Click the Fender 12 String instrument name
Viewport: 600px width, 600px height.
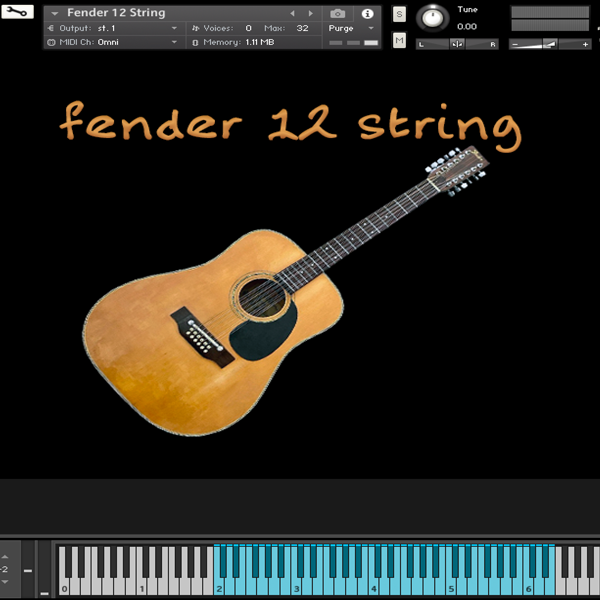(x=116, y=13)
